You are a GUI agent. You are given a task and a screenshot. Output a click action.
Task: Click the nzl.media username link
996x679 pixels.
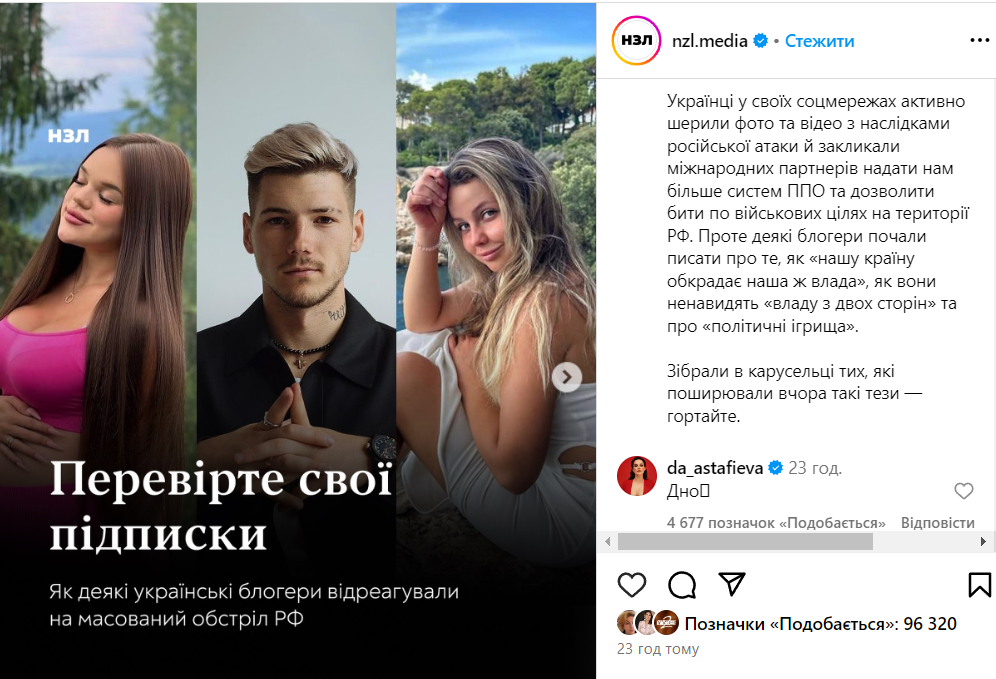710,41
